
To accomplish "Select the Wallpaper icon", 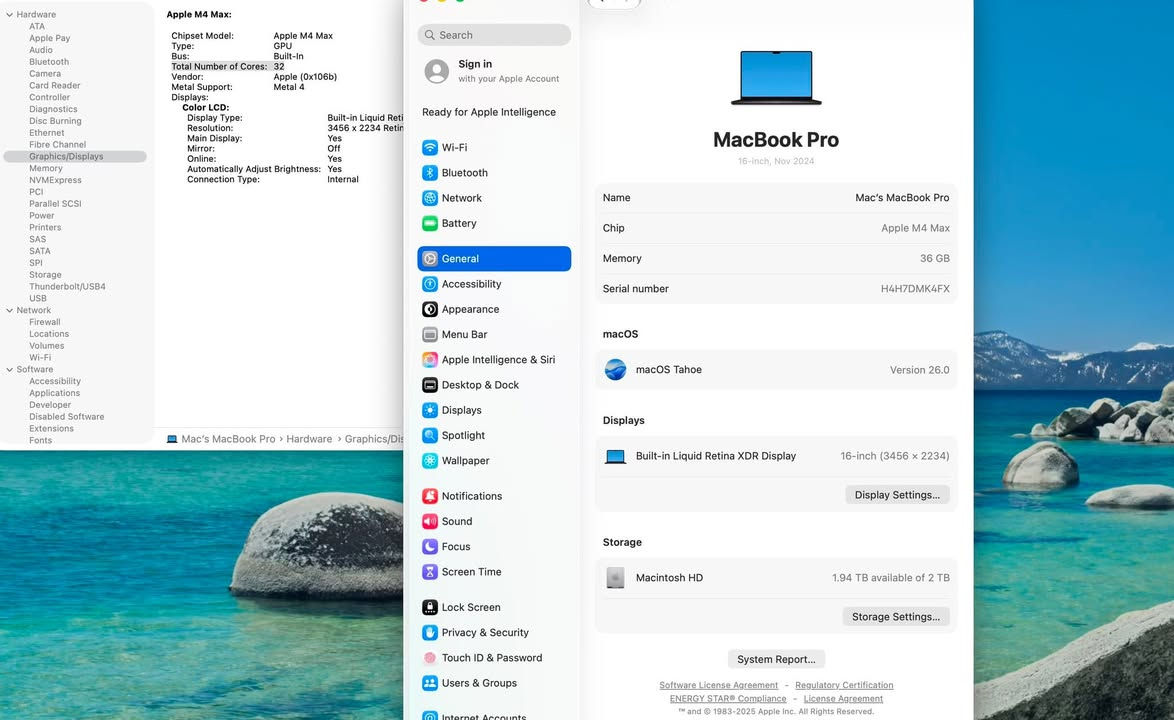I will pos(430,461).
